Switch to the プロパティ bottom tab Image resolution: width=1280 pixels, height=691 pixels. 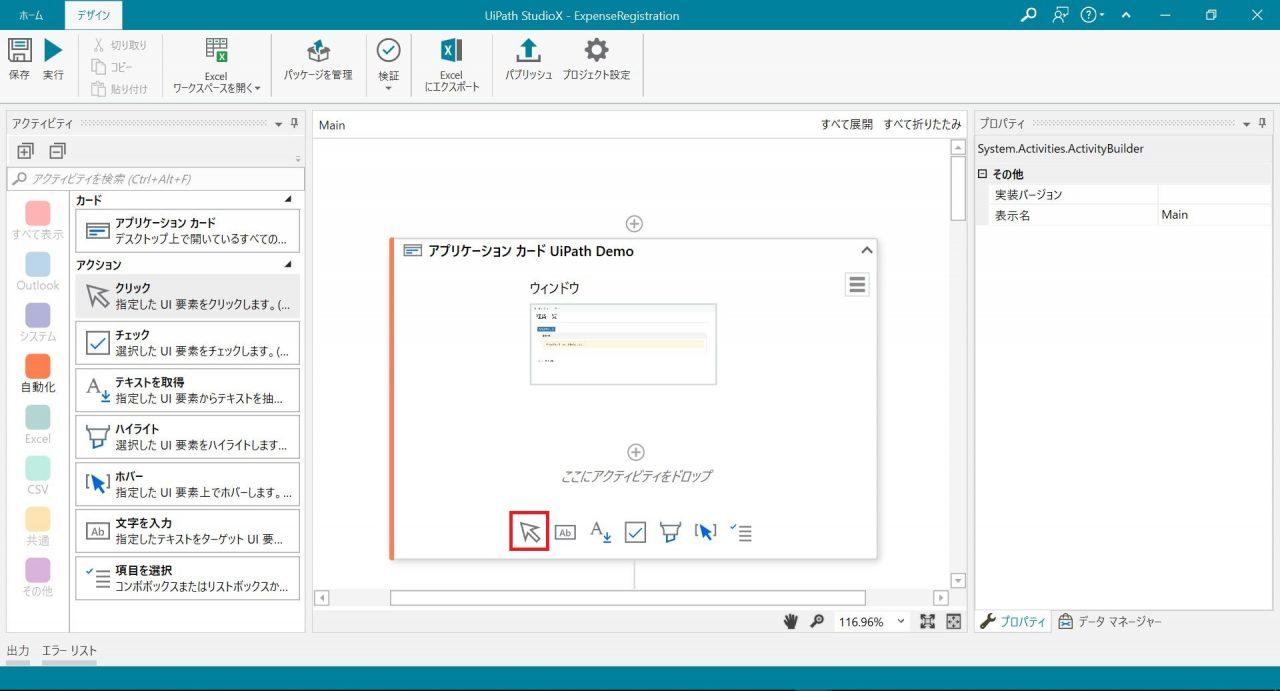point(1013,621)
